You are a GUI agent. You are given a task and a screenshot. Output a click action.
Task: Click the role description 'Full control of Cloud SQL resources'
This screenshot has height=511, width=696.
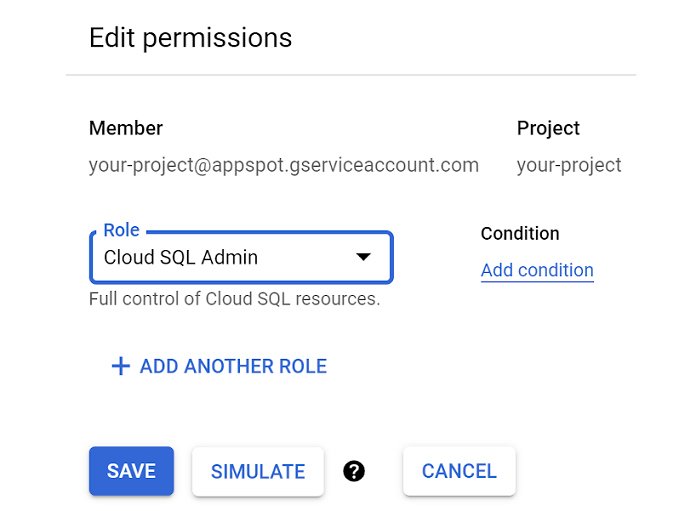pyautogui.click(x=234, y=299)
